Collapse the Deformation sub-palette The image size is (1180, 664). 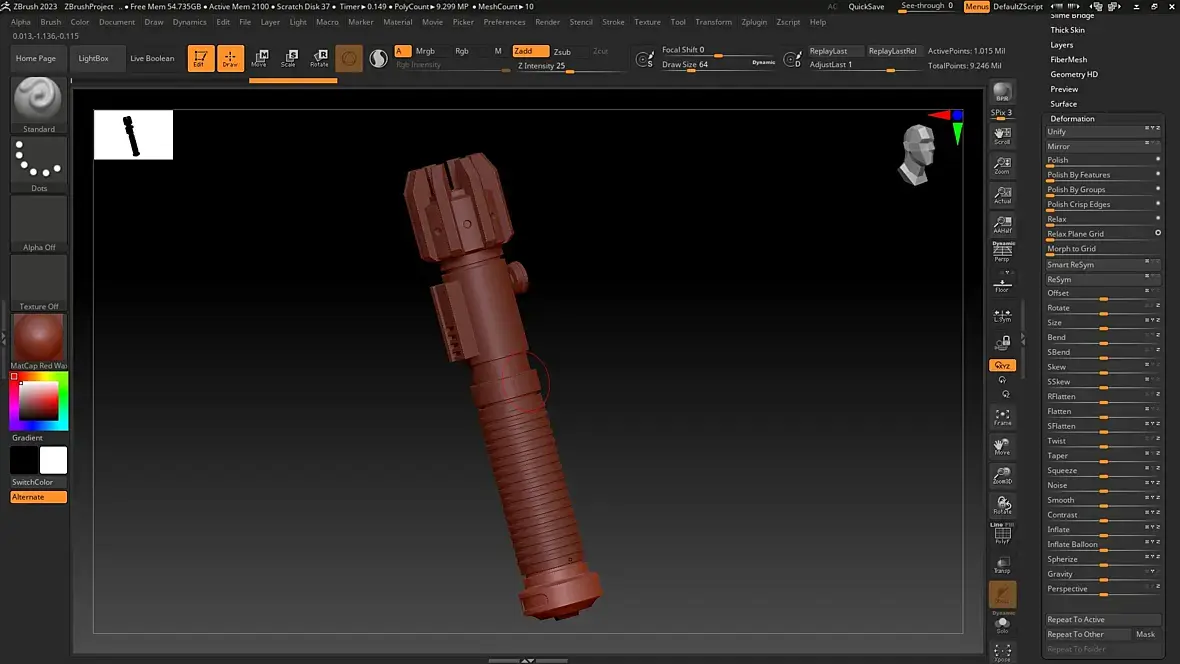[x=1072, y=118]
